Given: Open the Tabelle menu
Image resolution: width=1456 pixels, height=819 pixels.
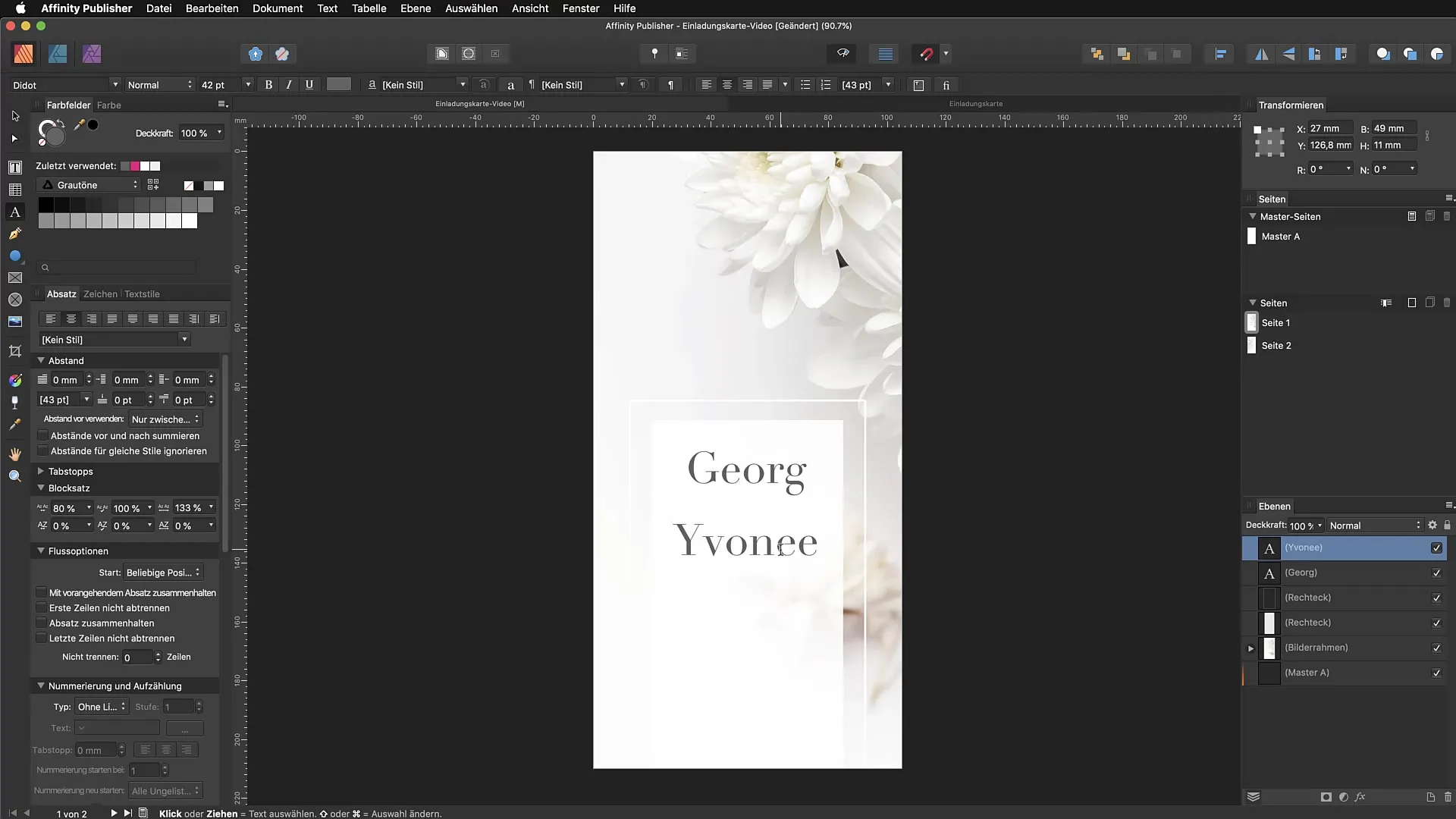Looking at the screenshot, I should coord(369,8).
